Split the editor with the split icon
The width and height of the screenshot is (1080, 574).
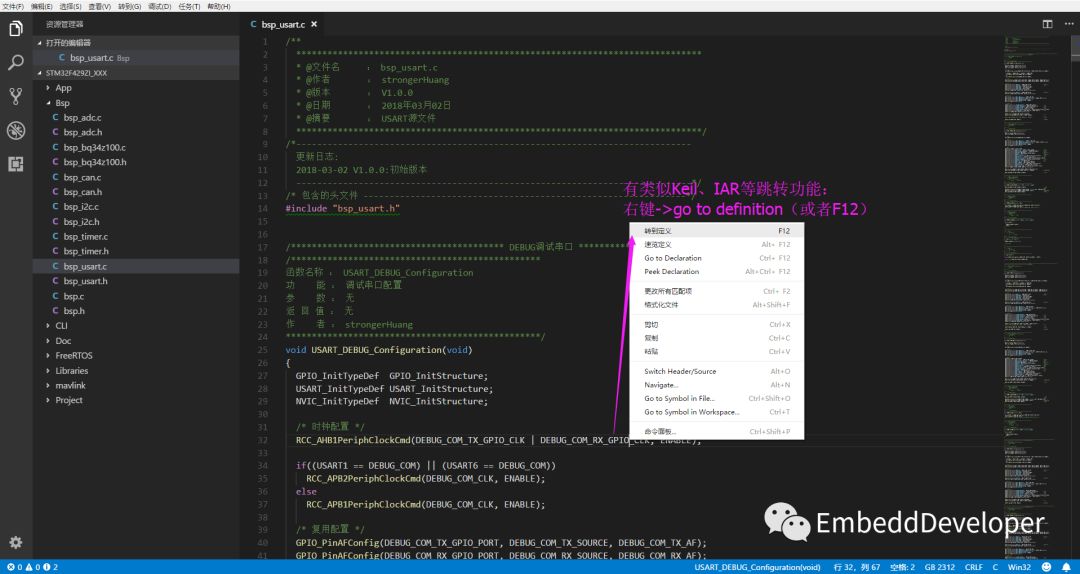(x=1047, y=24)
